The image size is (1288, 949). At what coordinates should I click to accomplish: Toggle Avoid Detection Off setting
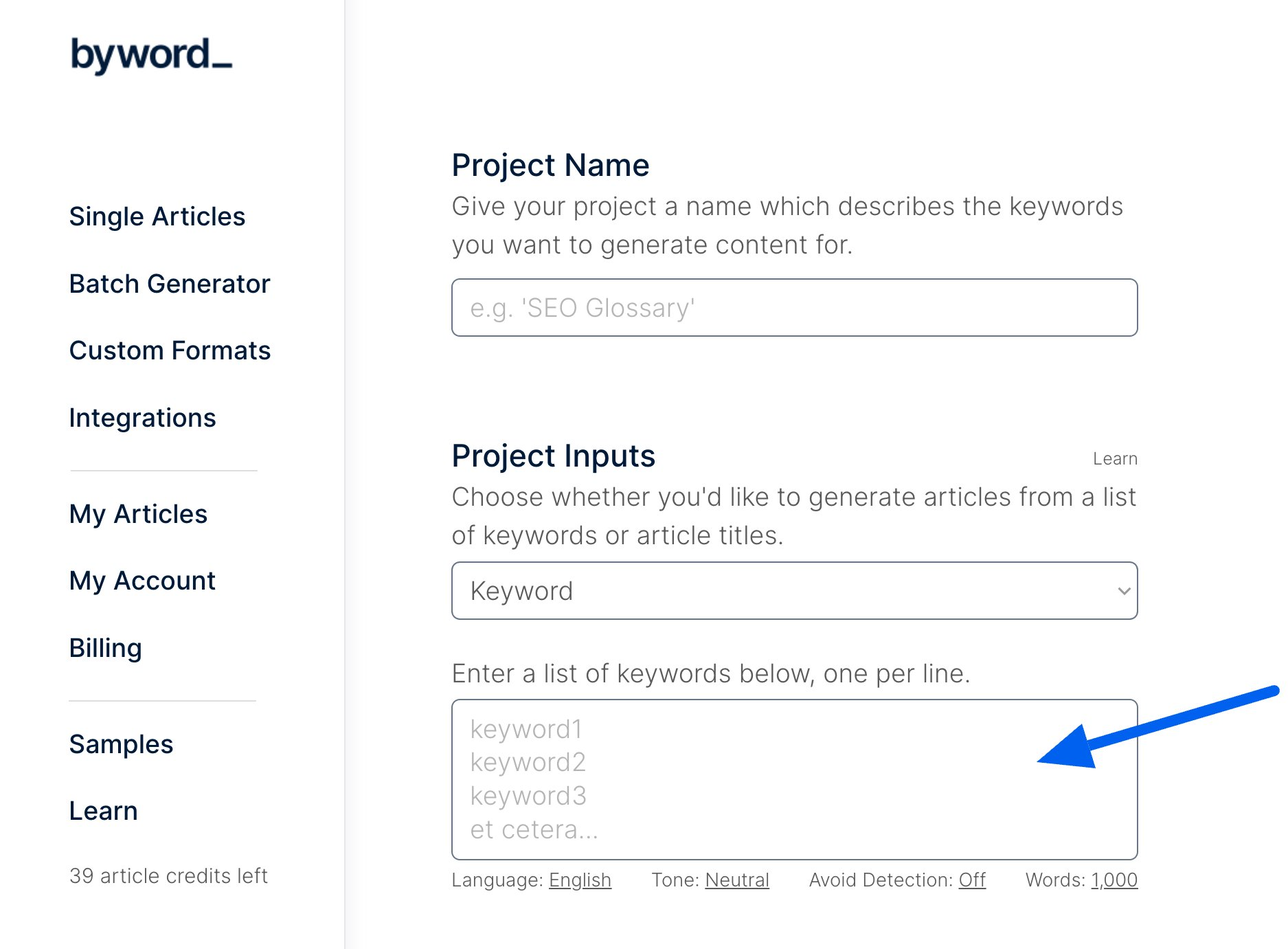coord(972,880)
